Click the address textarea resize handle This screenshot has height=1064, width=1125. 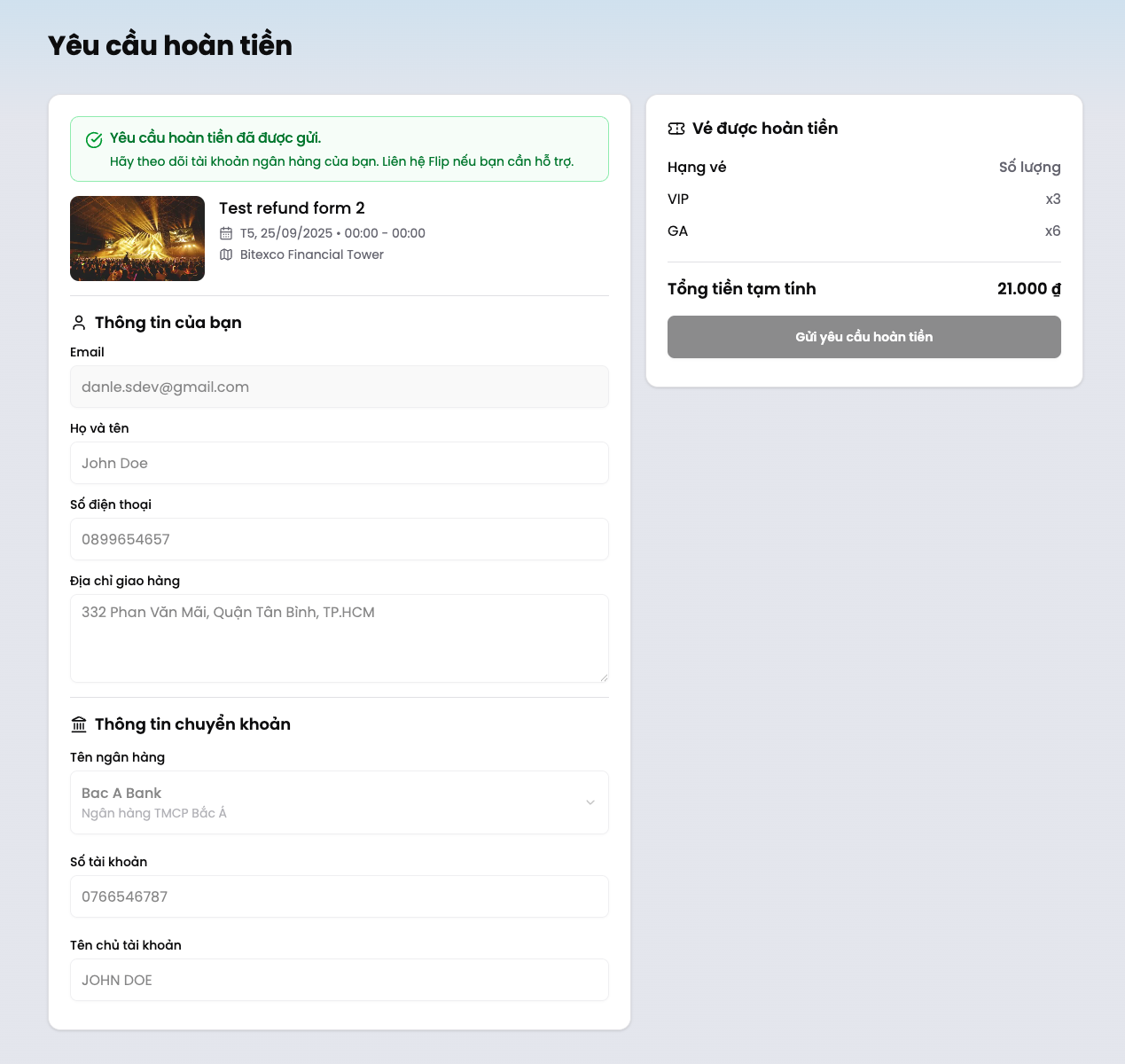[604, 677]
